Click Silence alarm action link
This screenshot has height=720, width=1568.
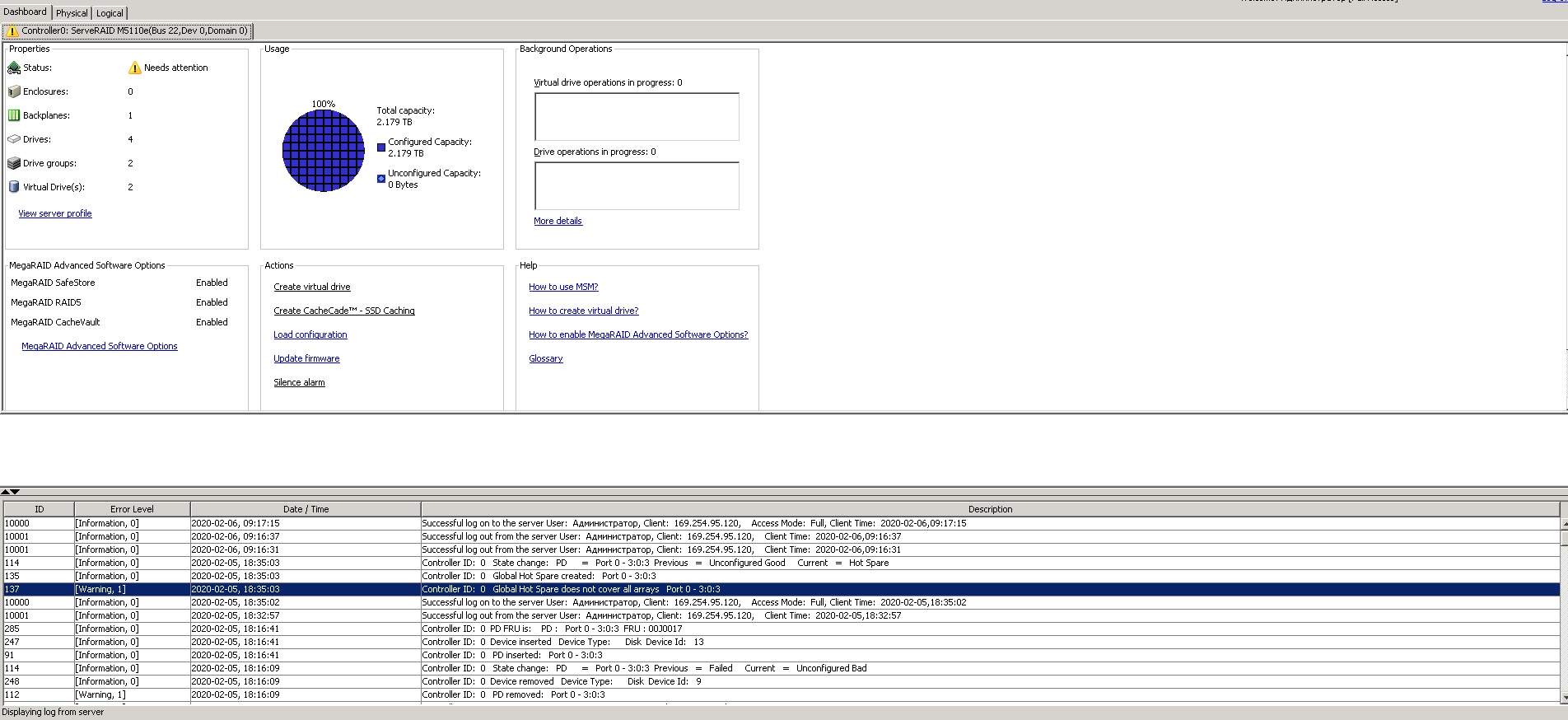[x=299, y=382]
